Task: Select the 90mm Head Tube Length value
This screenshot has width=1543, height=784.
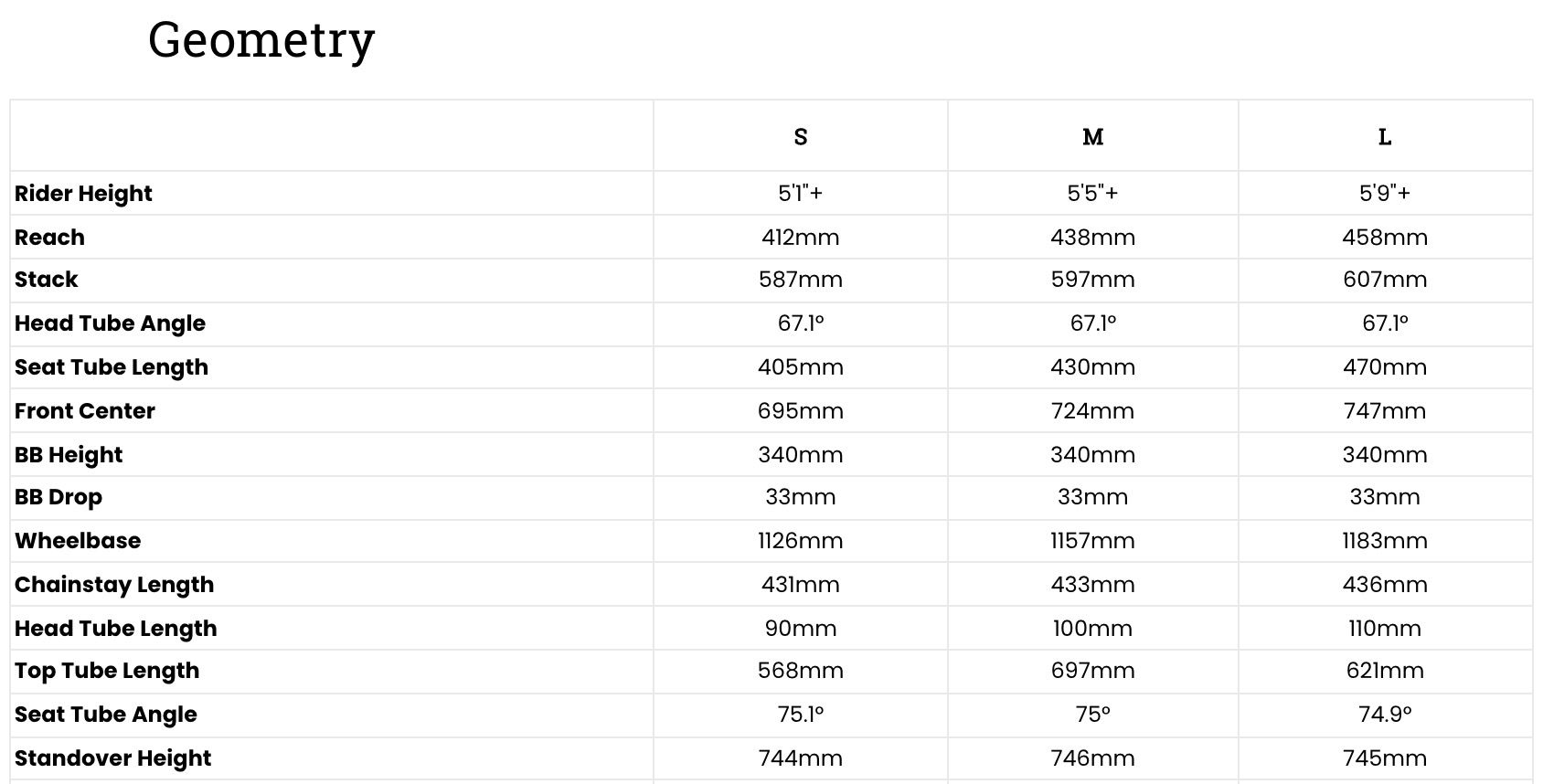Action: pos(801,629)
